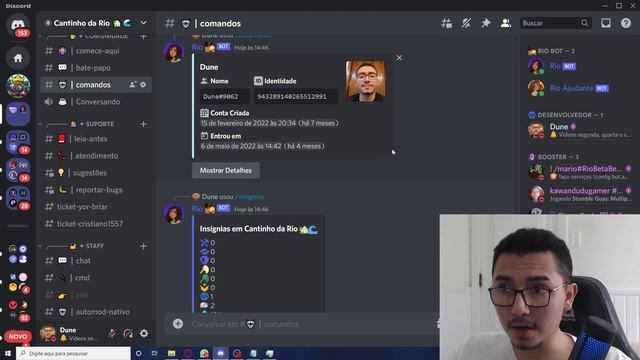
Task: Open the yellow character server icon
Action: tap(18, 86)
